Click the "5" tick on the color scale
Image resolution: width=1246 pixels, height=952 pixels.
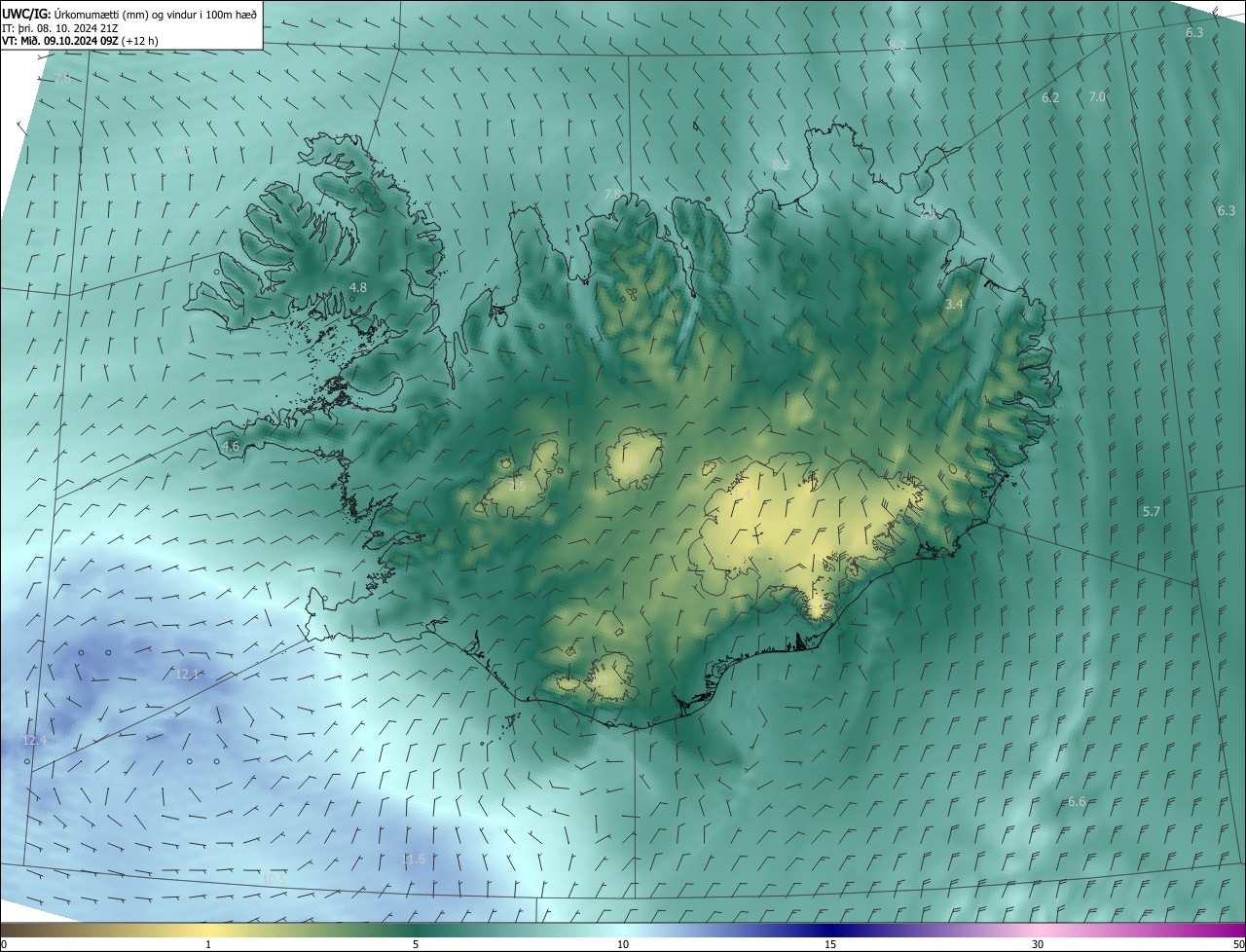point(416,944)
